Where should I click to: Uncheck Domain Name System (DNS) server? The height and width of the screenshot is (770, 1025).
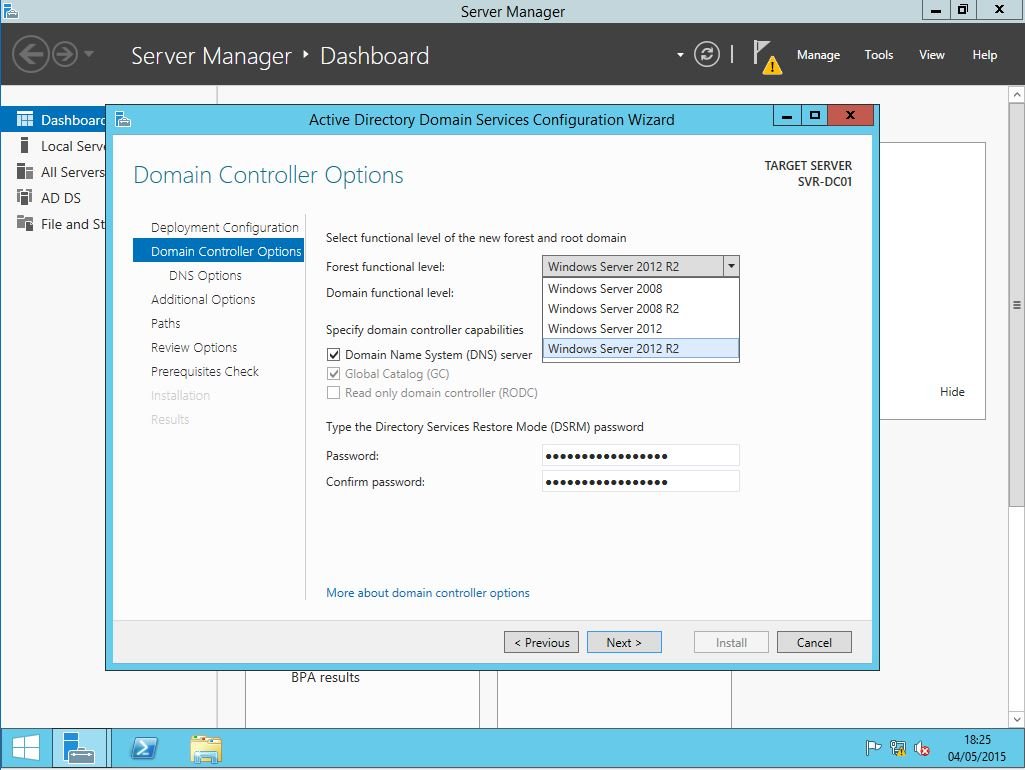click(x=334, y=355)
